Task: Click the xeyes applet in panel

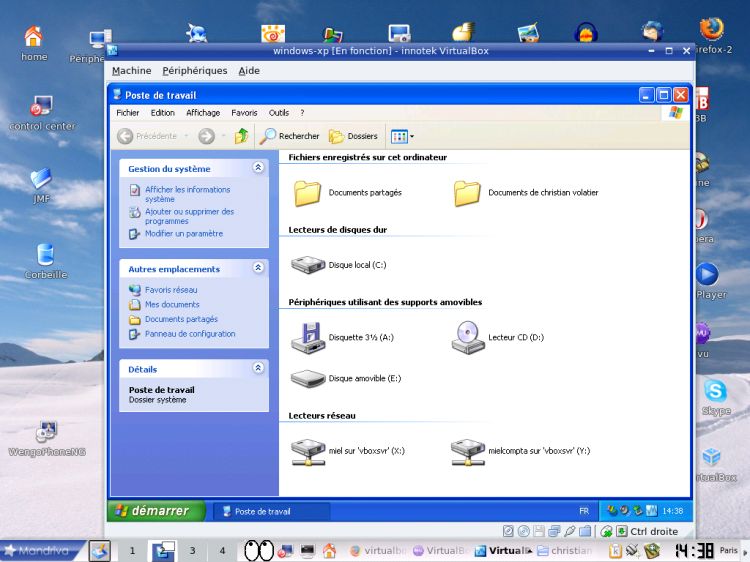Action: [259, 551]
